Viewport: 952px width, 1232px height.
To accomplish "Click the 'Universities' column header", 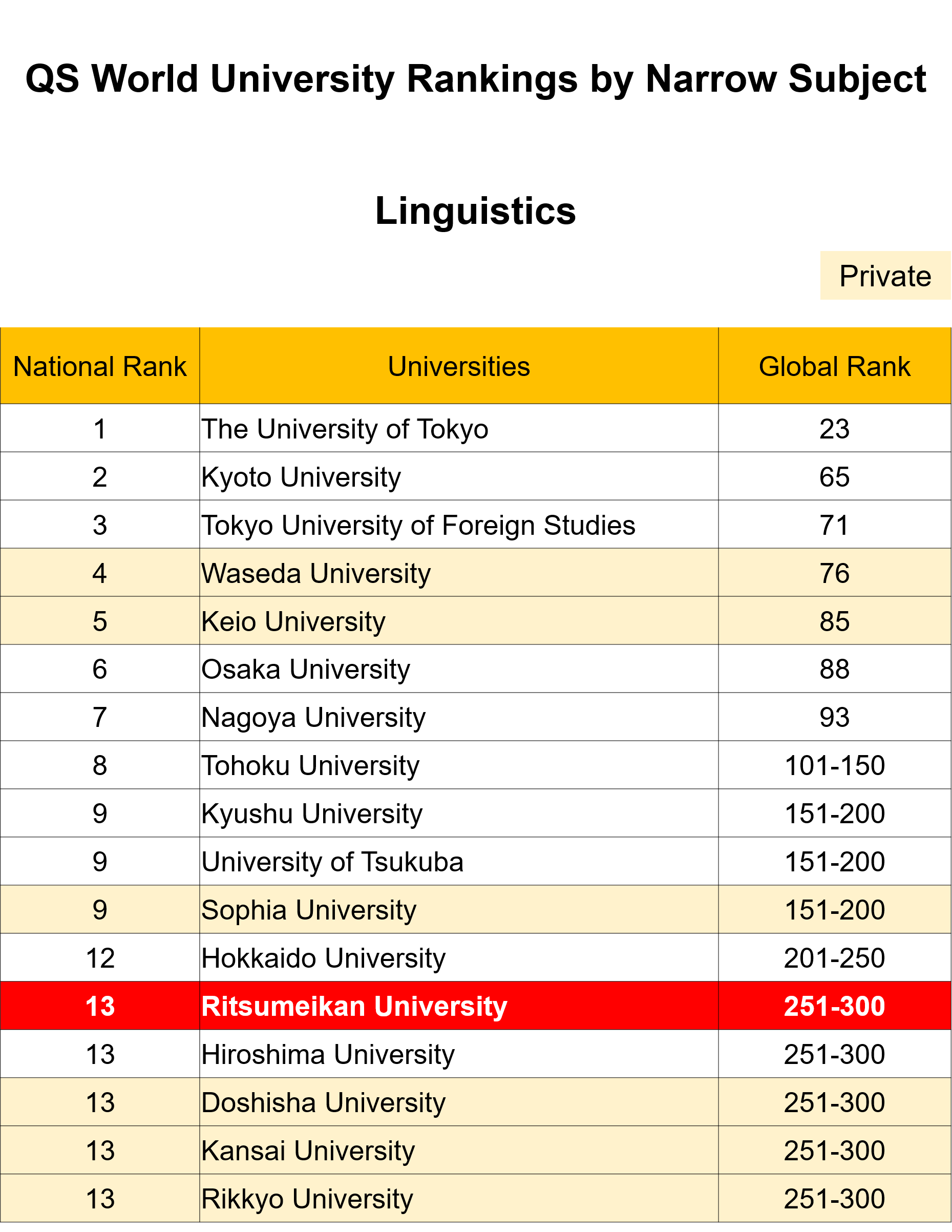I will coord(458,367).
